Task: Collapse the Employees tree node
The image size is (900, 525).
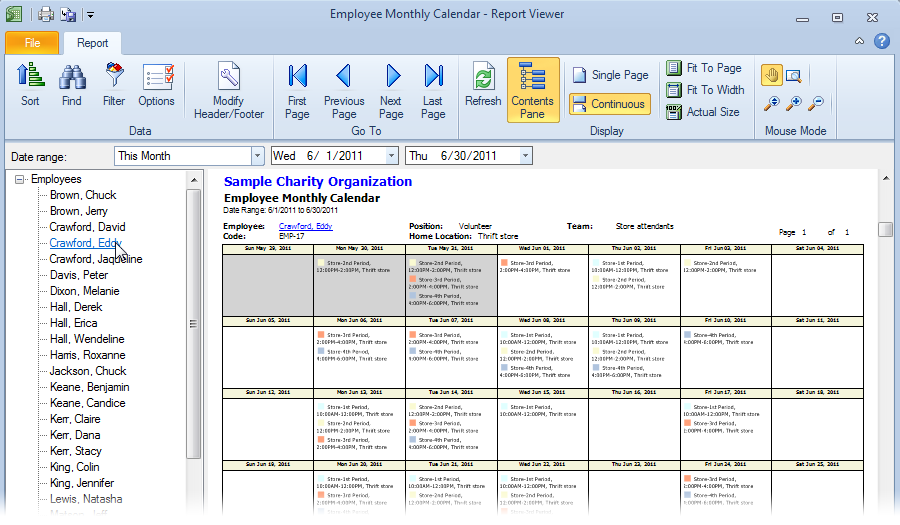Action: coord(19,179)
